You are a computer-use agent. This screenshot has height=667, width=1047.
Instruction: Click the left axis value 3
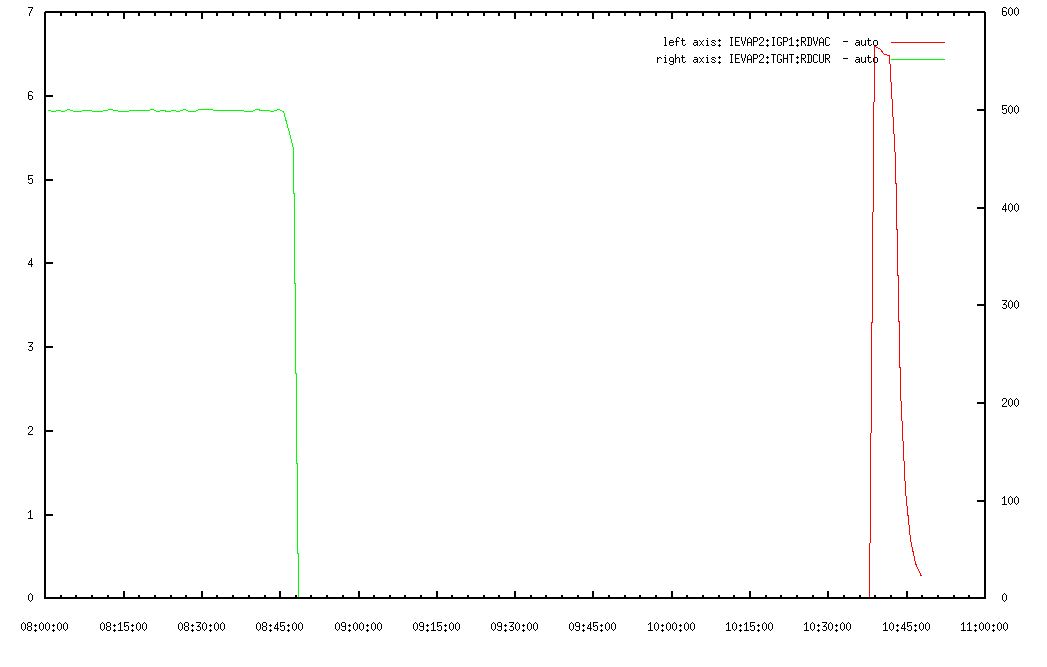pos(30,347)
